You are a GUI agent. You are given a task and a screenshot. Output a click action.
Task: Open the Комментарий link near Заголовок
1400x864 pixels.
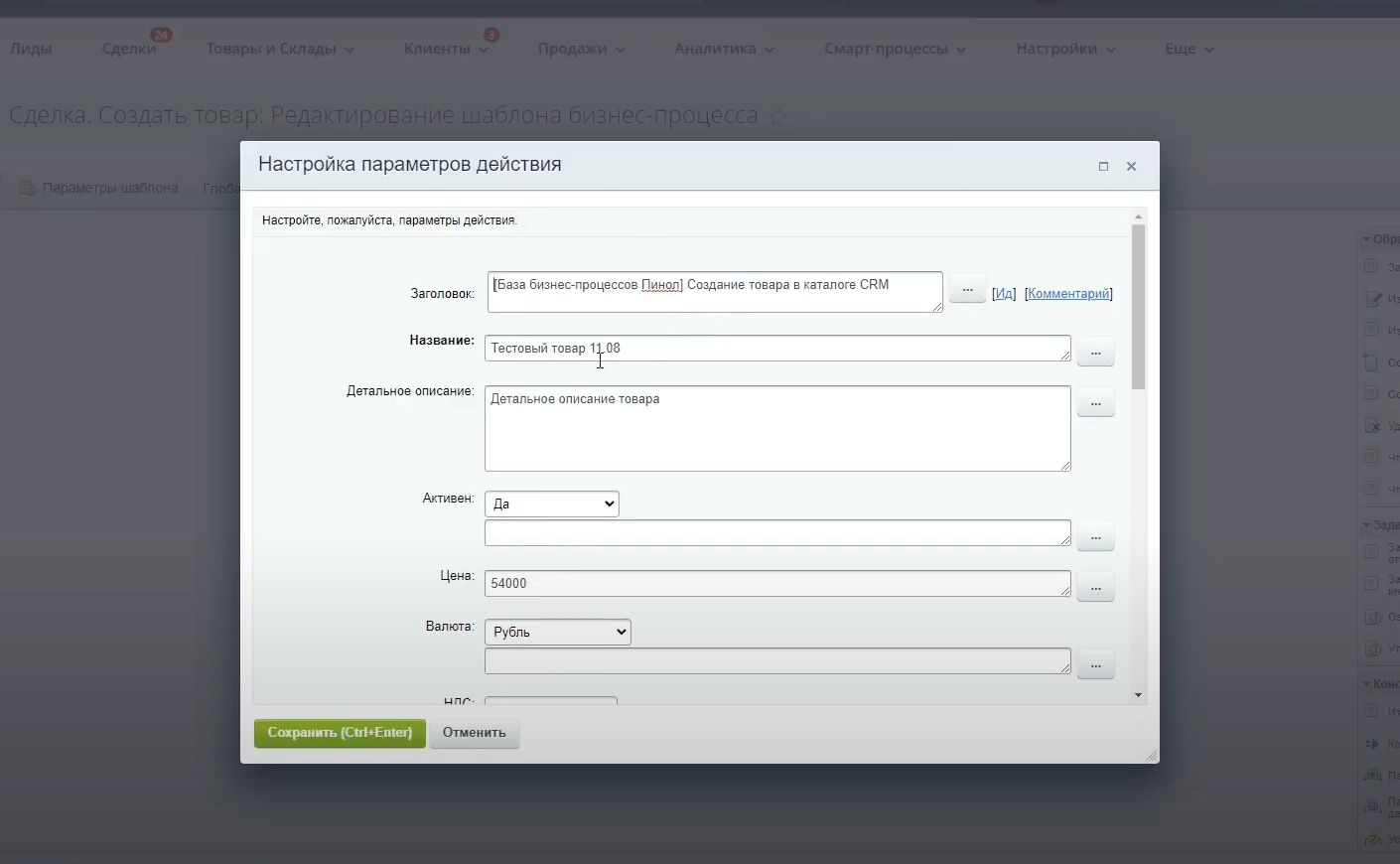(1068, 293)
